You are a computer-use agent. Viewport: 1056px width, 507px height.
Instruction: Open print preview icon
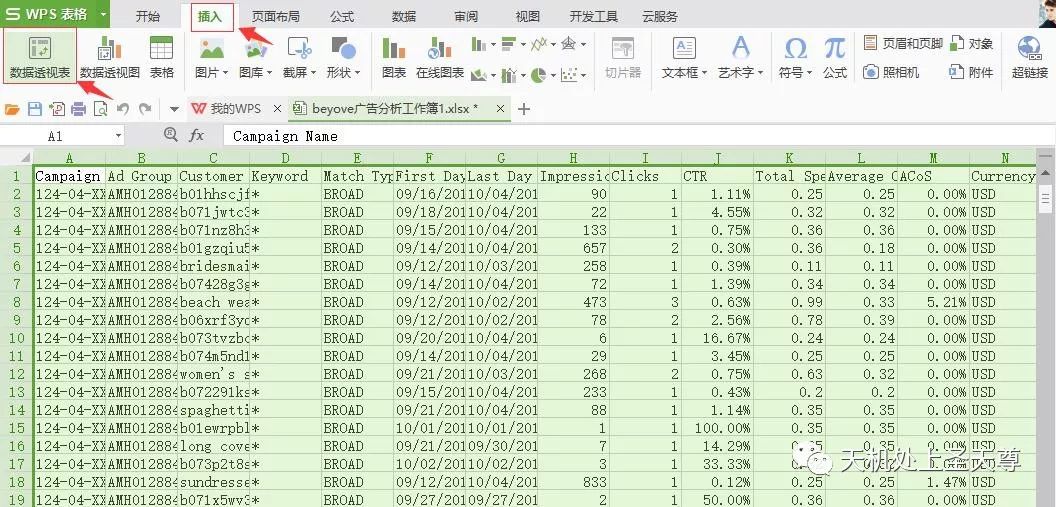[100, 109]
